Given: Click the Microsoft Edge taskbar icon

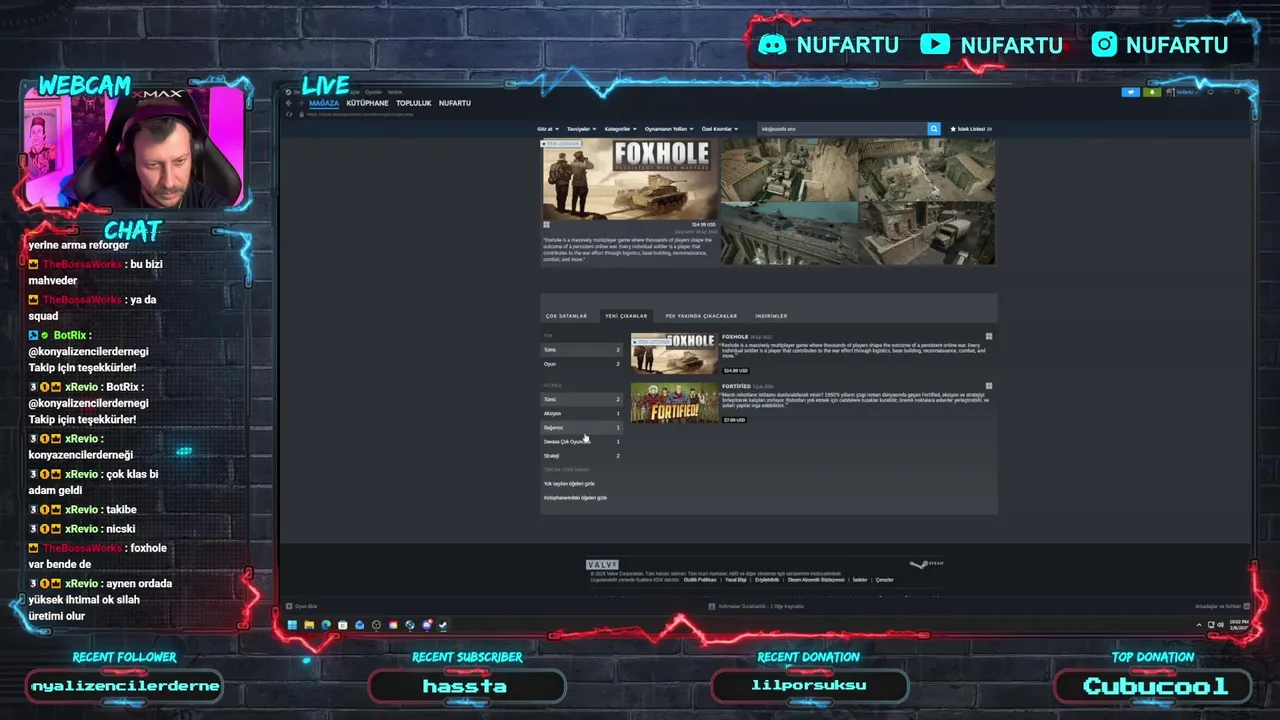Looking at the screenshot, I should coord(326,625).
